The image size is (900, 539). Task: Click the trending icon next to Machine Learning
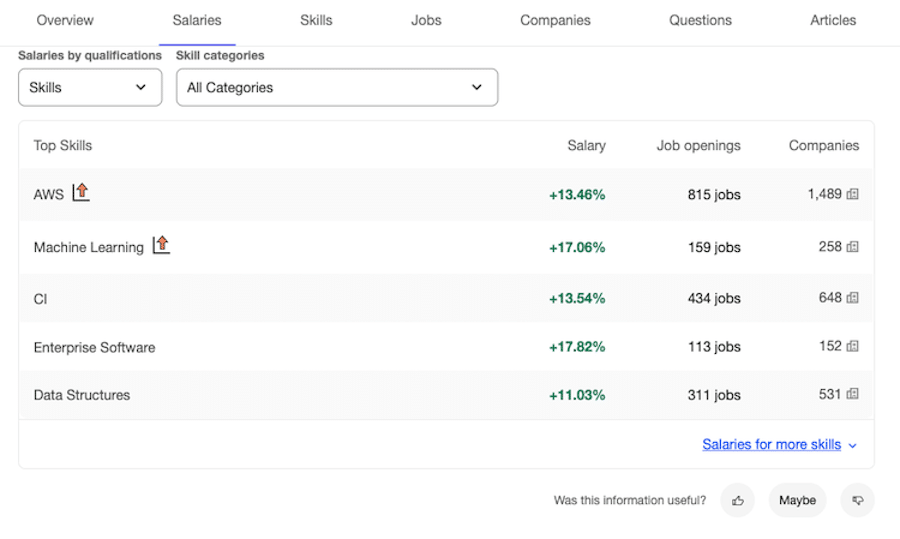[x=161, y=245]
